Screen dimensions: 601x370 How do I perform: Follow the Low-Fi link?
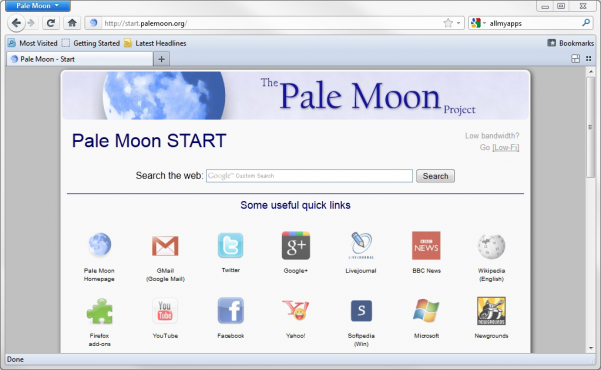(x=506, y=148)
